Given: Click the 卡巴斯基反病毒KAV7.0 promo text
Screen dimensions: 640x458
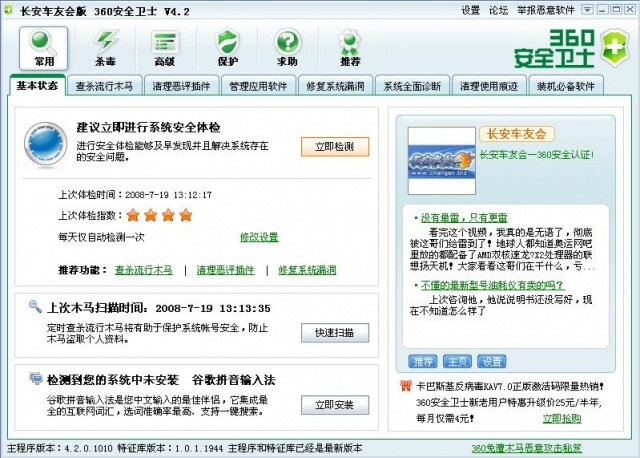Looking at the screenshot, I should tap(510, 386).
